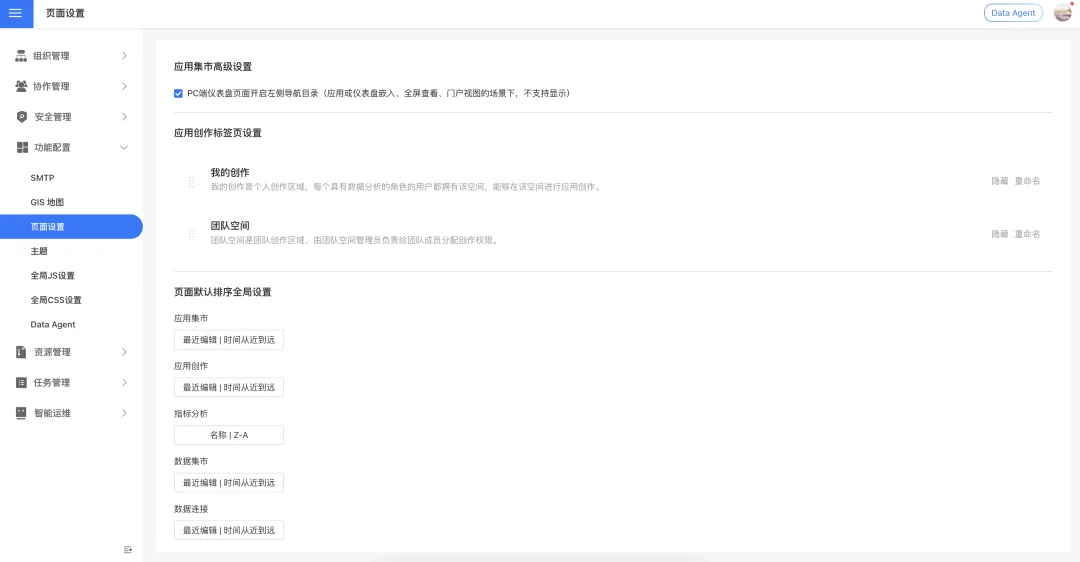This screenshot has height=562, width=1080.
Task: Click the 应用创作标签页设置 heading
Action: tap(218, 133)
